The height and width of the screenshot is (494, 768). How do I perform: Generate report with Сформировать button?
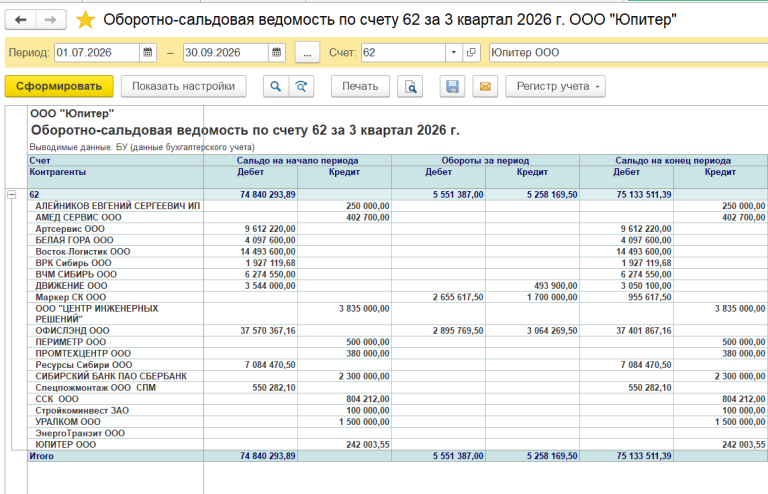tap(59, 86)
